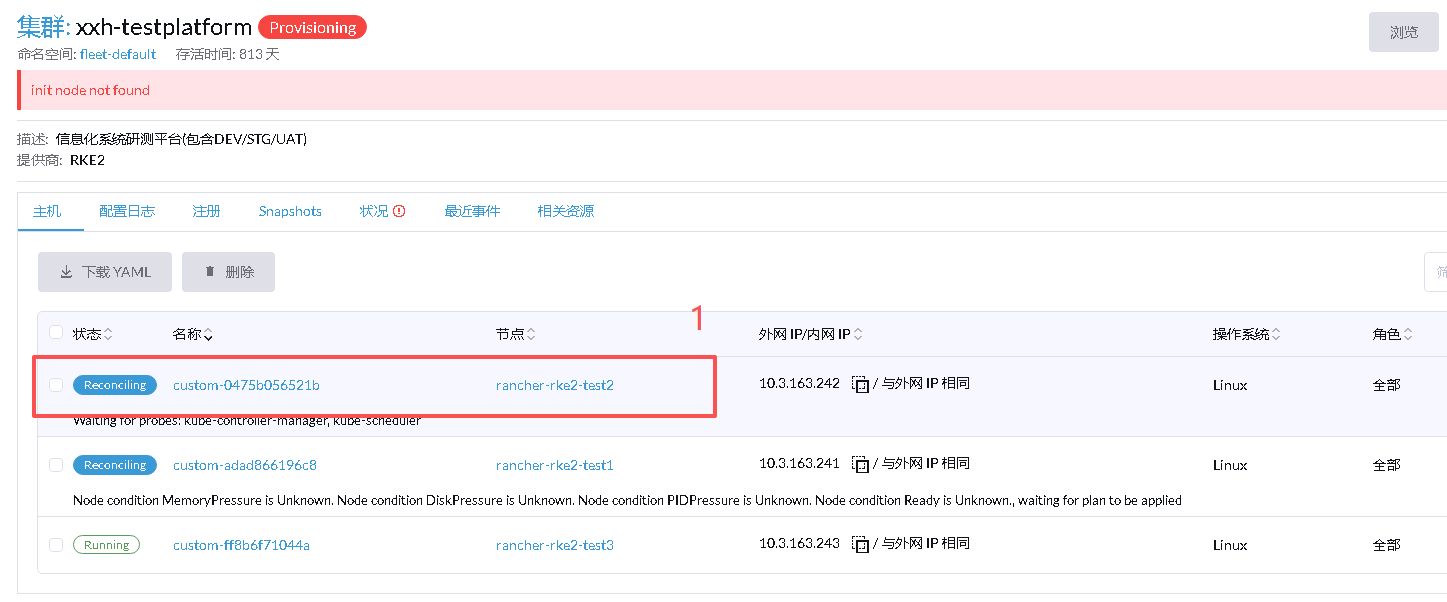The height and width of the screenshot is (602, 1447).
Task: Select checkbox for custom-adad866196c8 row
Action: click(56, 465)
